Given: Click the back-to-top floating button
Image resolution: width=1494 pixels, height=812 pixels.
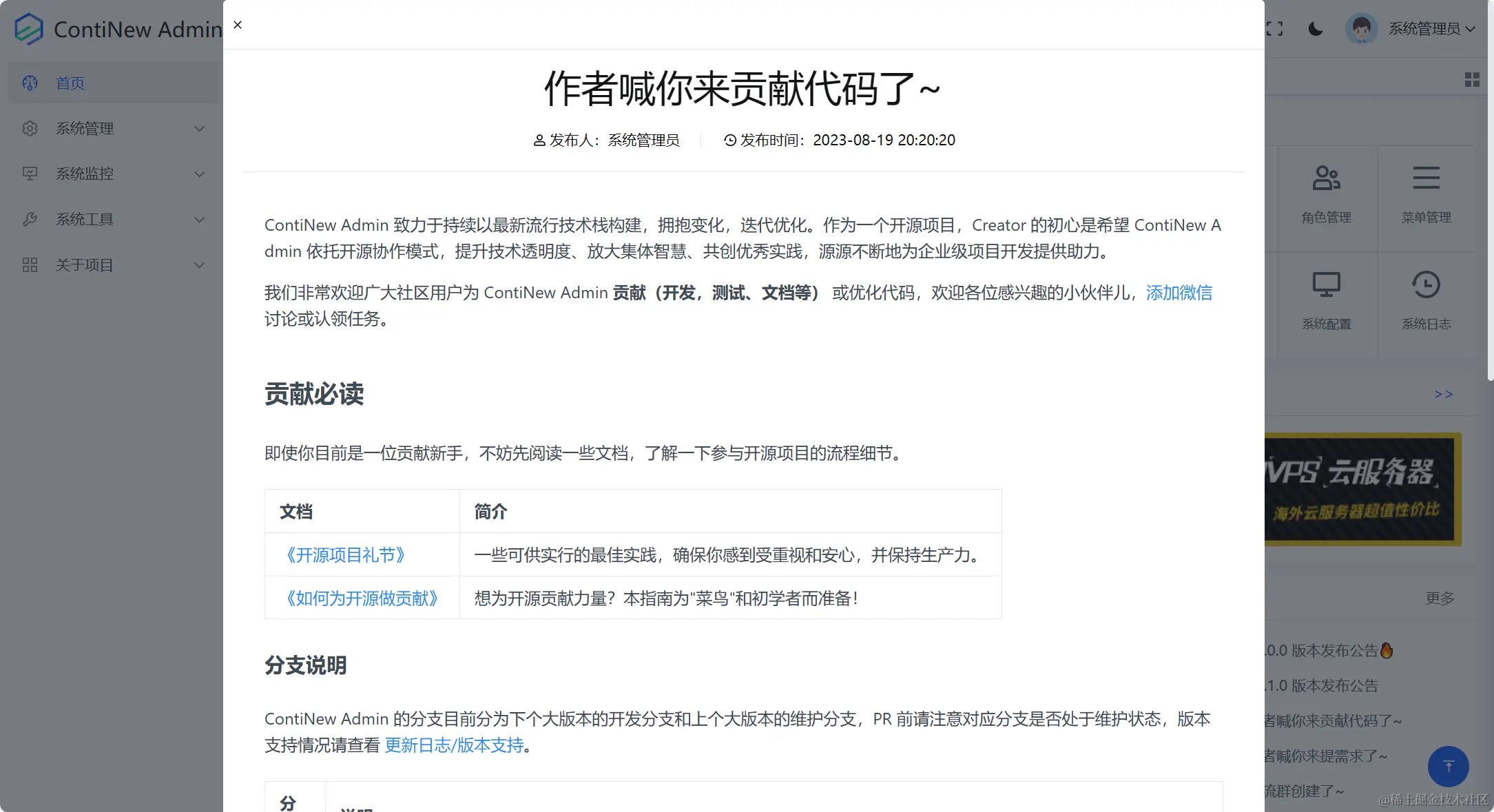Looking at the screenshot, I should (1449, 766).
